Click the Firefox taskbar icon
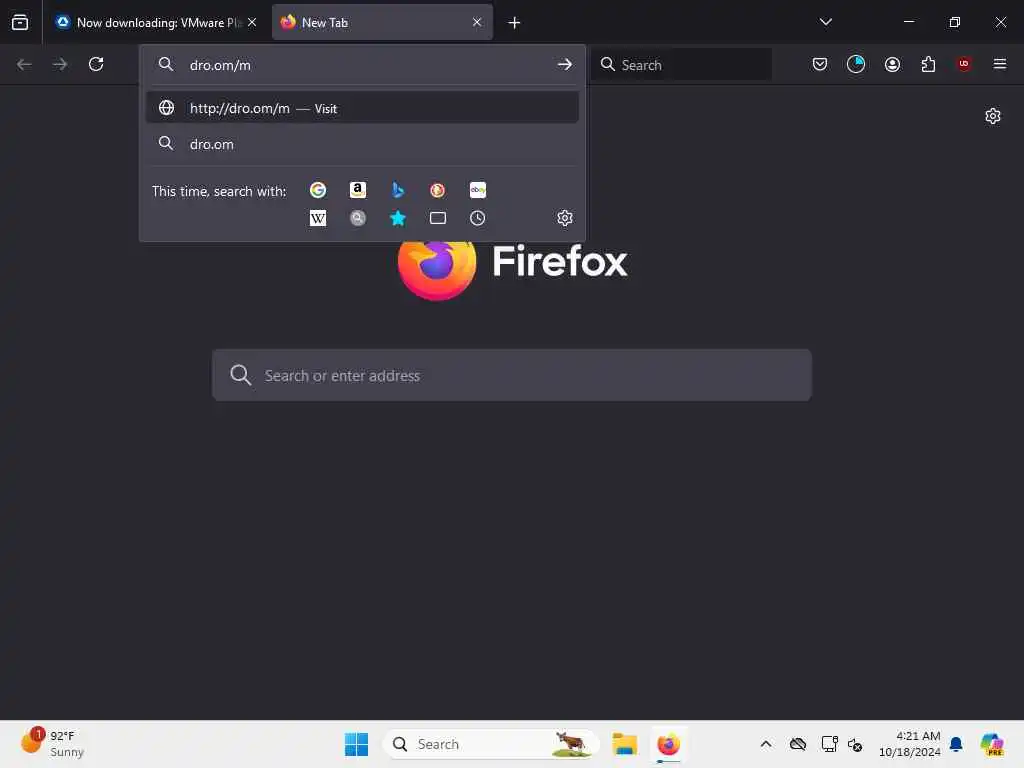The width and height of the screenshot is (1024, 768). (668, 744)
